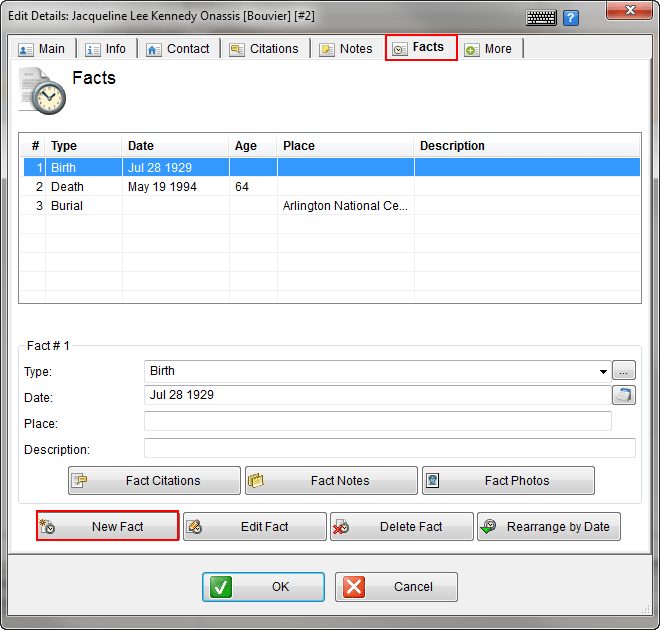Click the date calculator icon beside Date field

click(623, 395)
